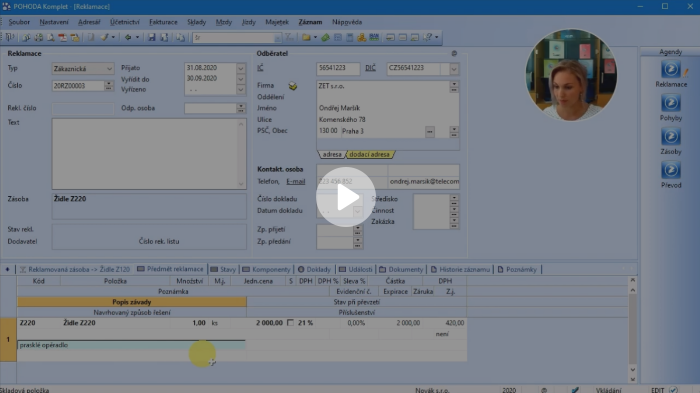Click into the Text memo field
Viewport: 700px width, 393px height.
point(149,154)
